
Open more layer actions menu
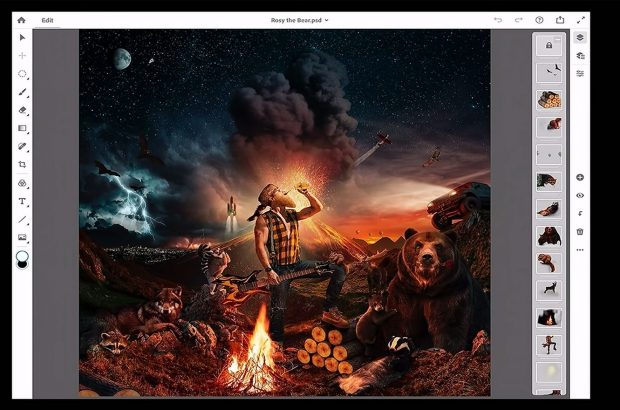(580, 250)
